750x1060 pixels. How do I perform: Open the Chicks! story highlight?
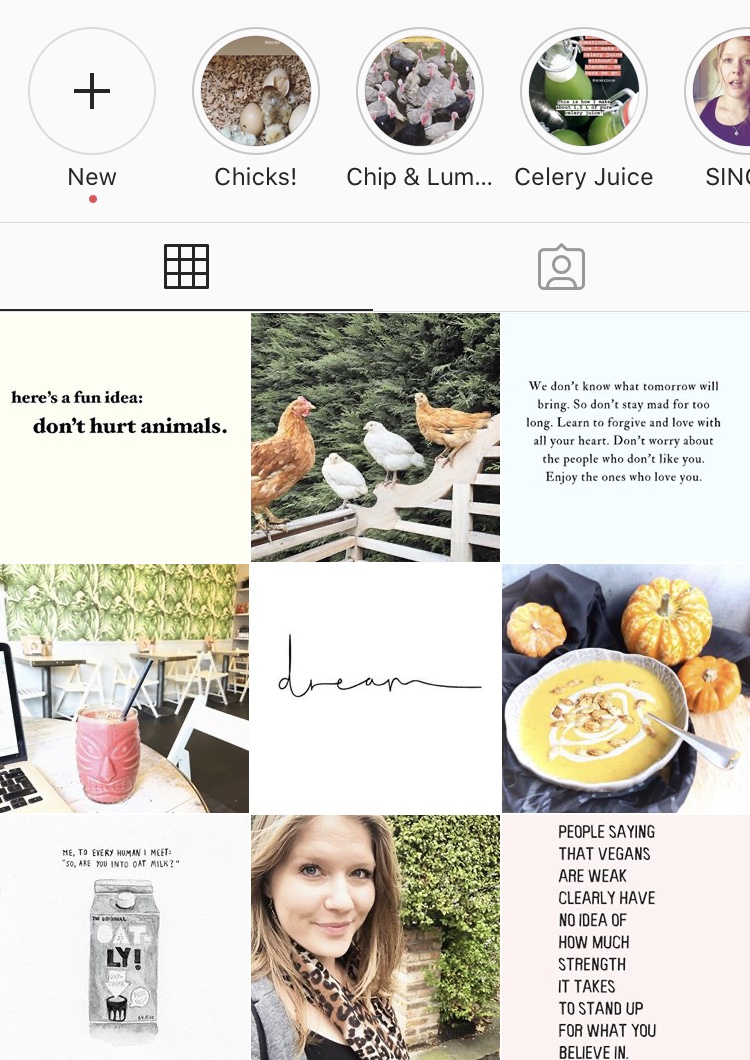256,91
